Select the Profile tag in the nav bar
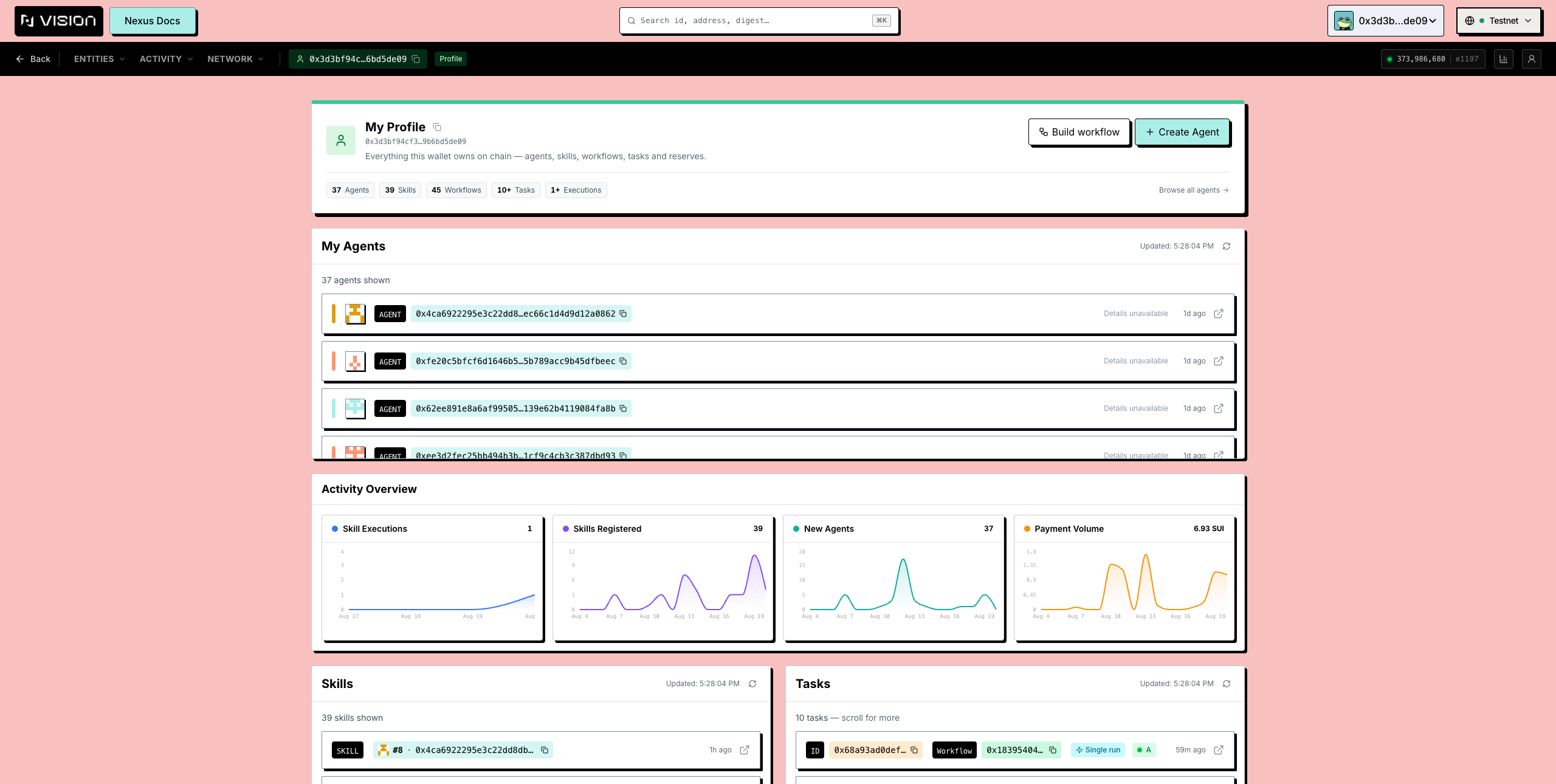The width and height of the screenshot is (1556, 784). [450, 59]
